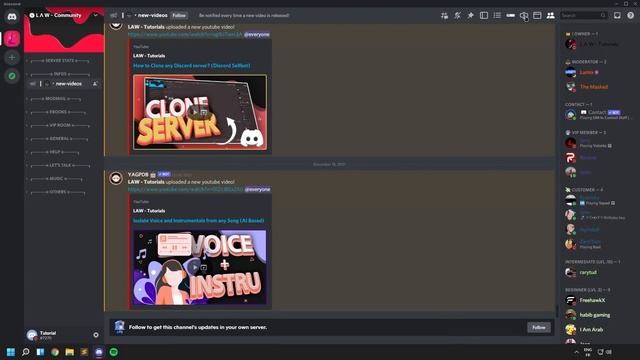
Task: Open 'How to Clone any Discord server' title link
Action: [x=191, y=66]
